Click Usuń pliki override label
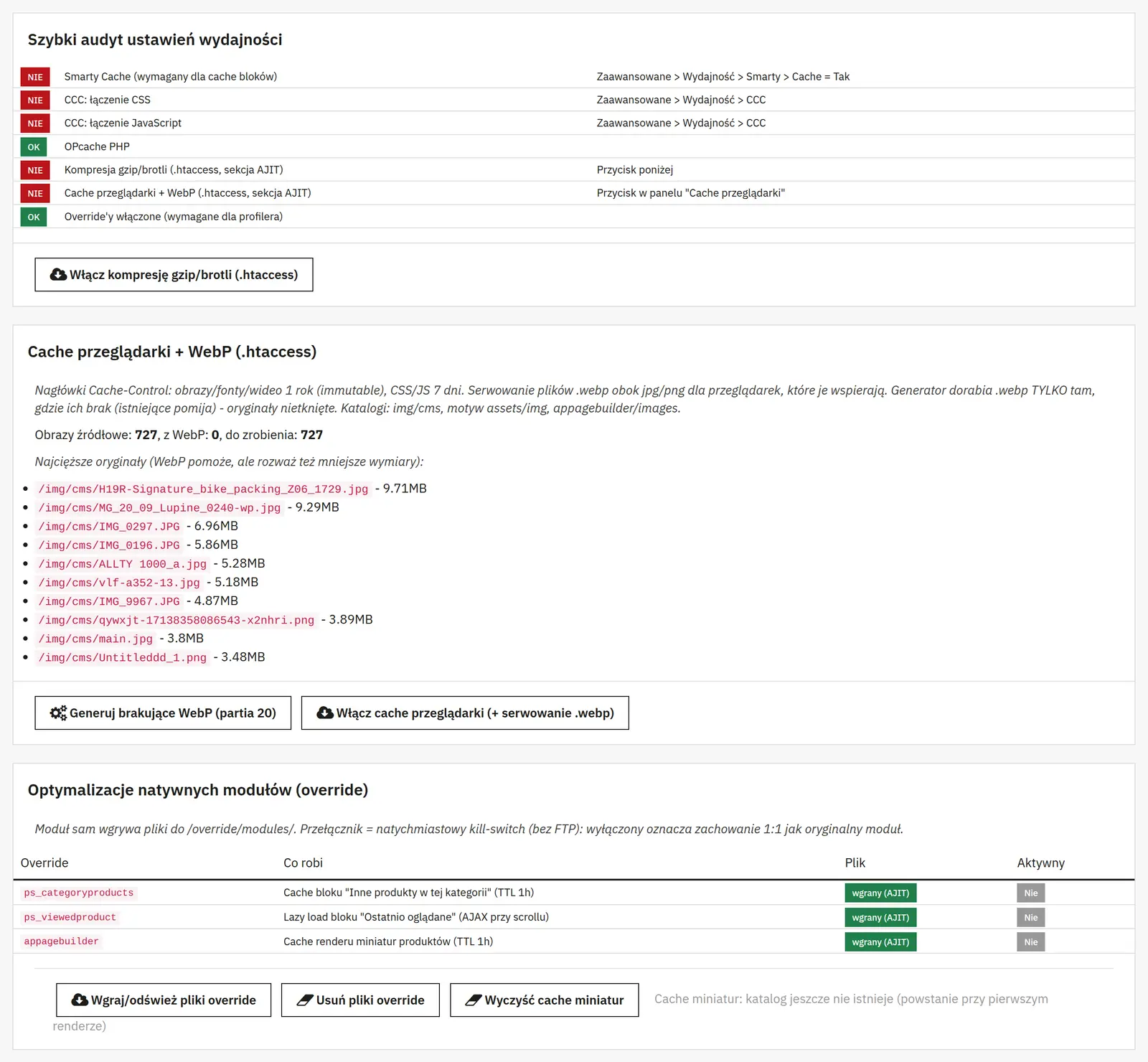The width and height of the screenshot is (1148, 1062). point(370,1000)
